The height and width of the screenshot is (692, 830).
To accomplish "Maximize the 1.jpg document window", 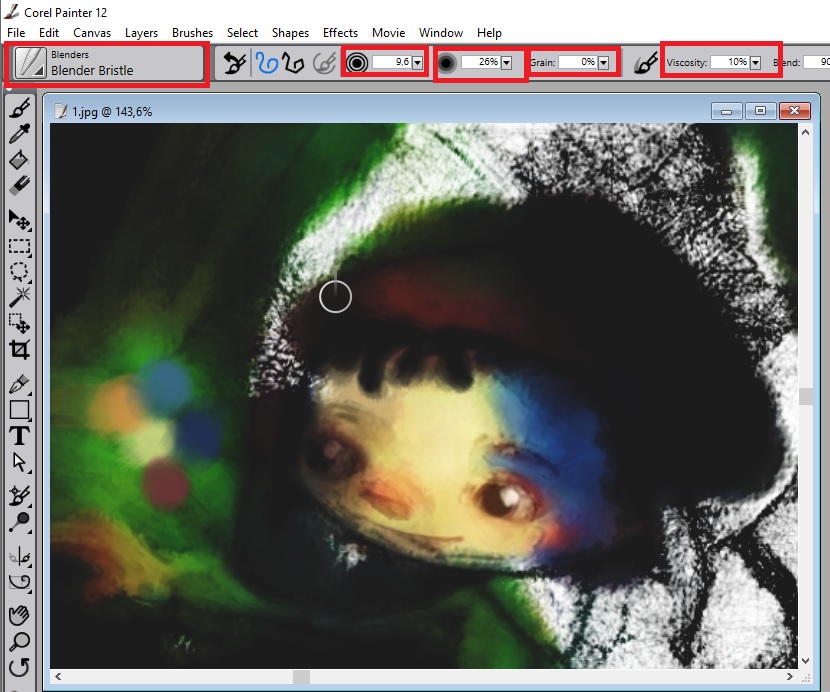I will click(760, 111).
